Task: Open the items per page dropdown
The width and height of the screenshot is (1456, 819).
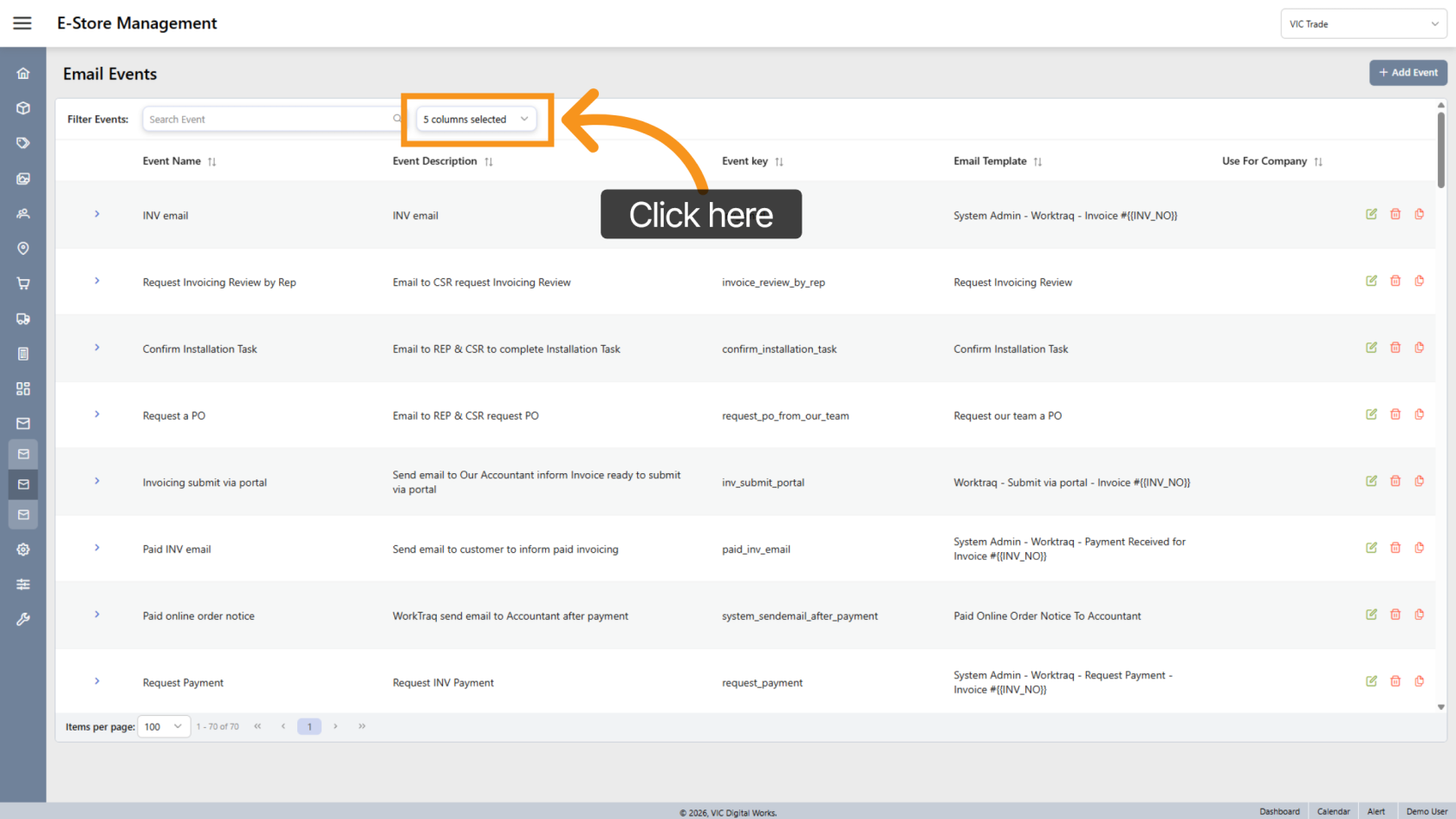Action: pyautogui.click(x=164, y=726)
